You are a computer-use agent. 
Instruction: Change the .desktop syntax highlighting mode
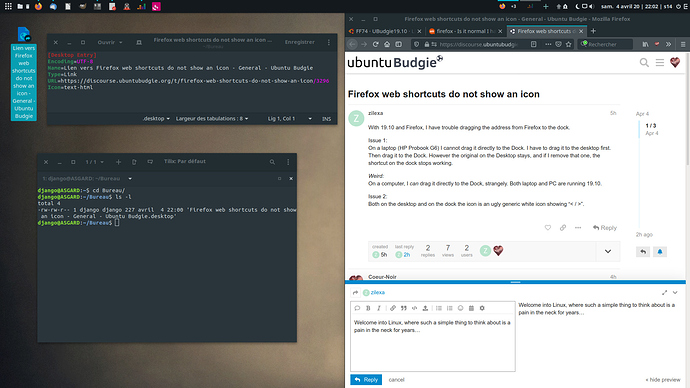point(156,119)
